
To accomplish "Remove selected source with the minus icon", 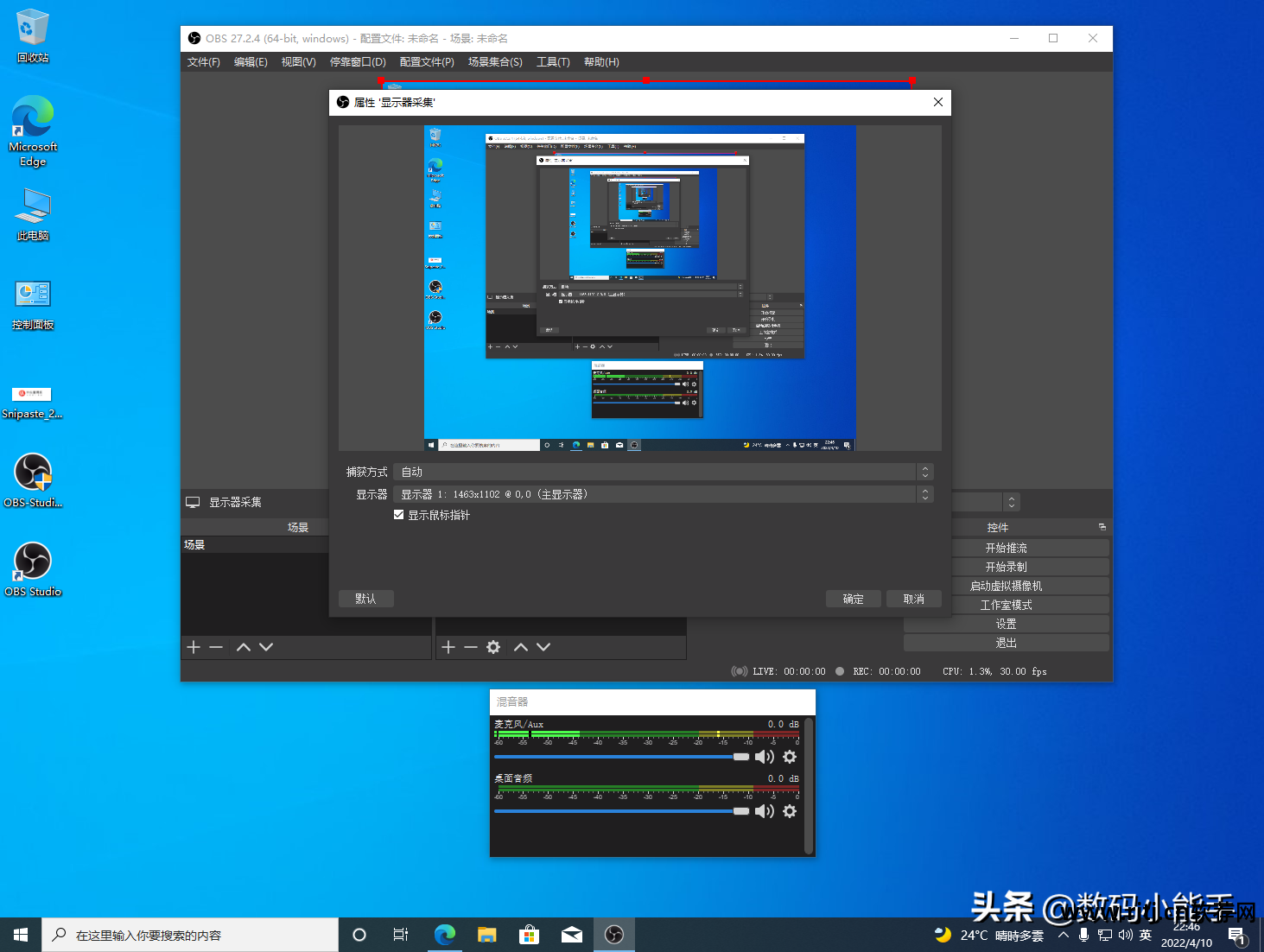I will [x=471, y=647].
